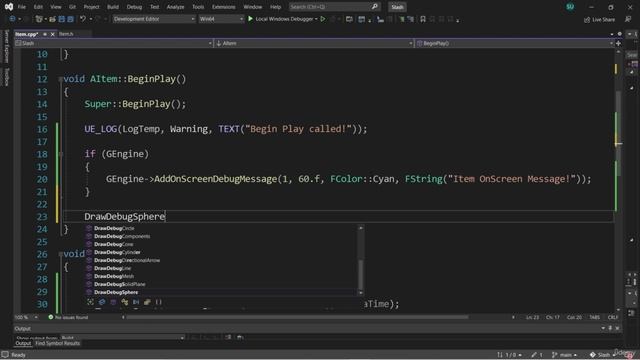This screenshot has width=640, height=360.
Task: Open the Build menu
Action: click(113, 7)
